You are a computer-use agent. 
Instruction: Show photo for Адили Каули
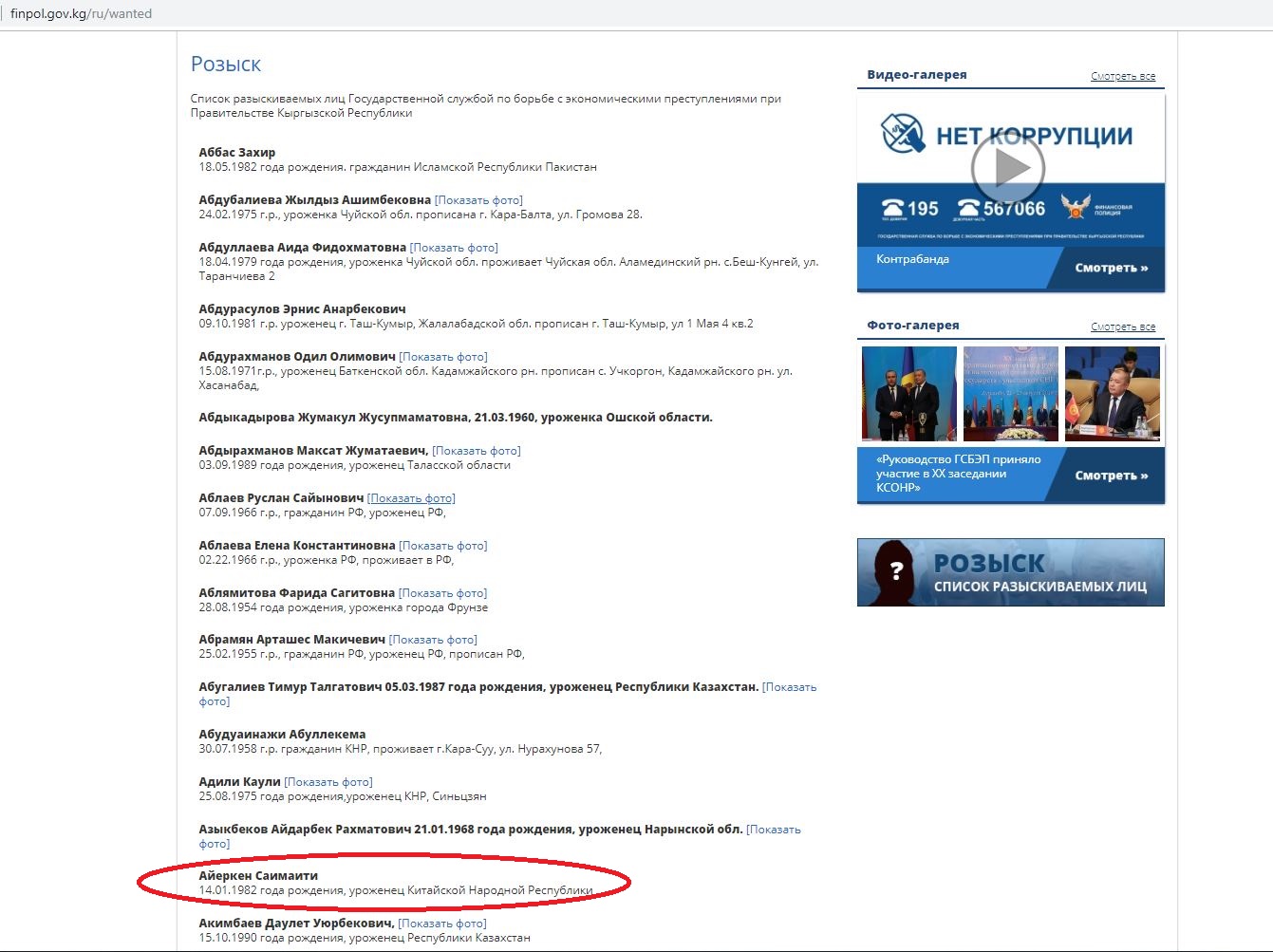(328, 782)
